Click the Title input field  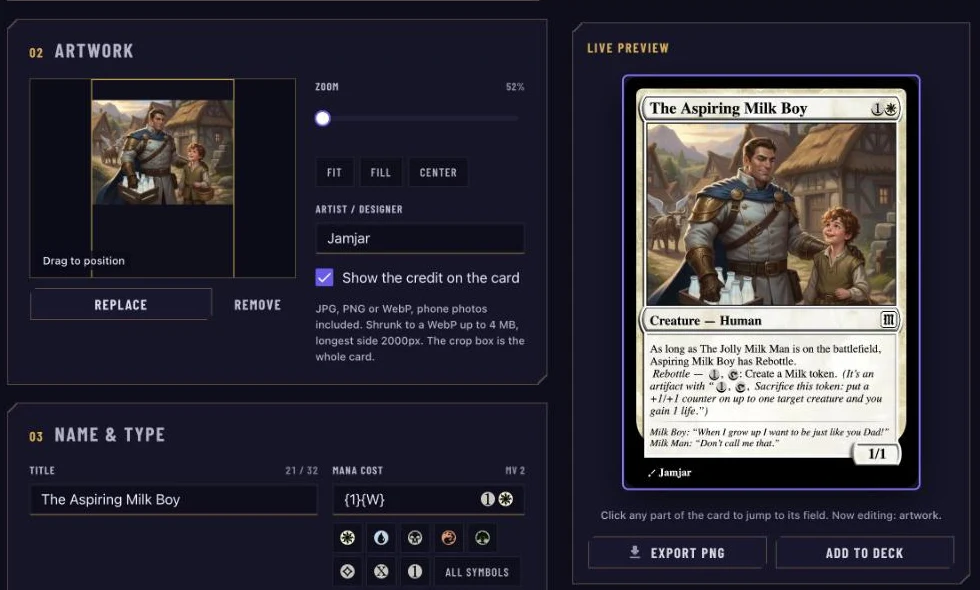tap(174, 499)
